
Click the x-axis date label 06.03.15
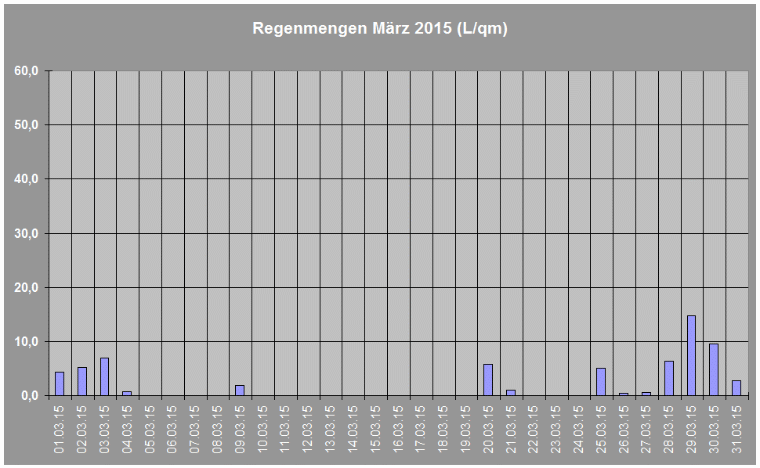pos(172,428)
